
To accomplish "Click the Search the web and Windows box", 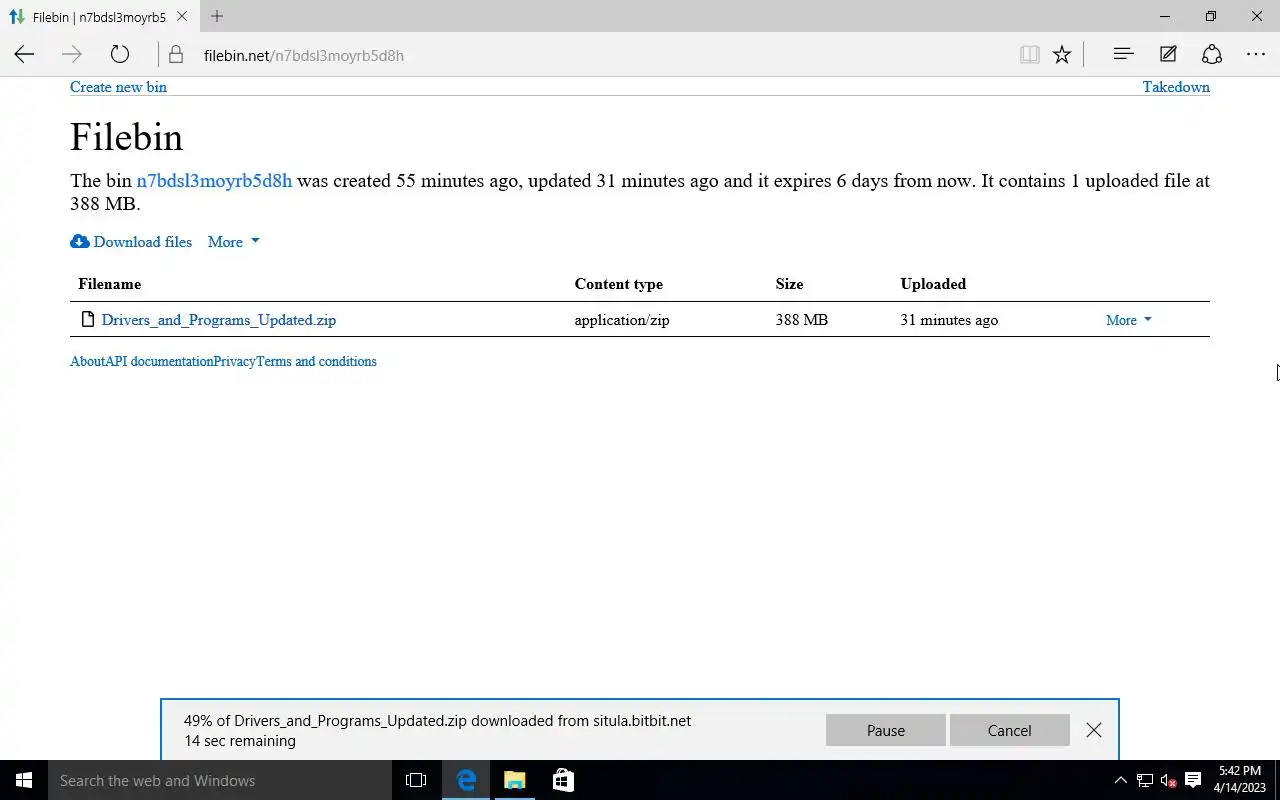I will (x=220, y=780).
